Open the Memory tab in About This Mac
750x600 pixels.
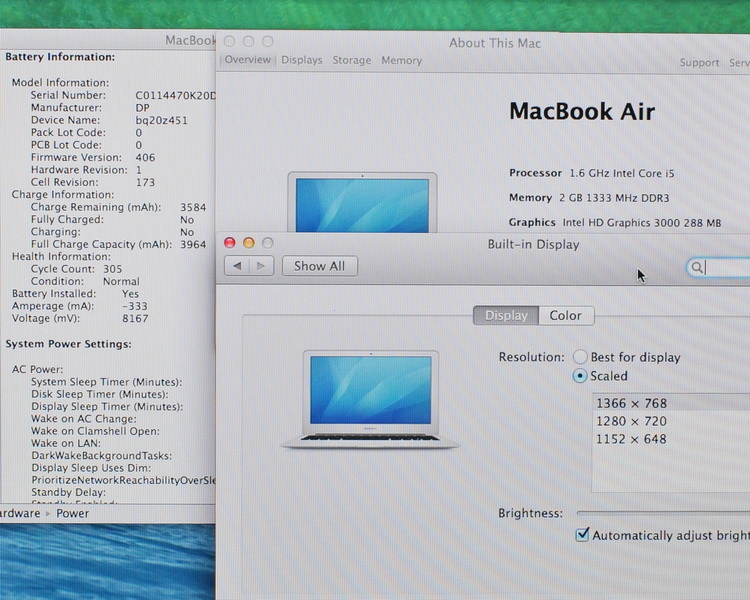click(402, 61)
